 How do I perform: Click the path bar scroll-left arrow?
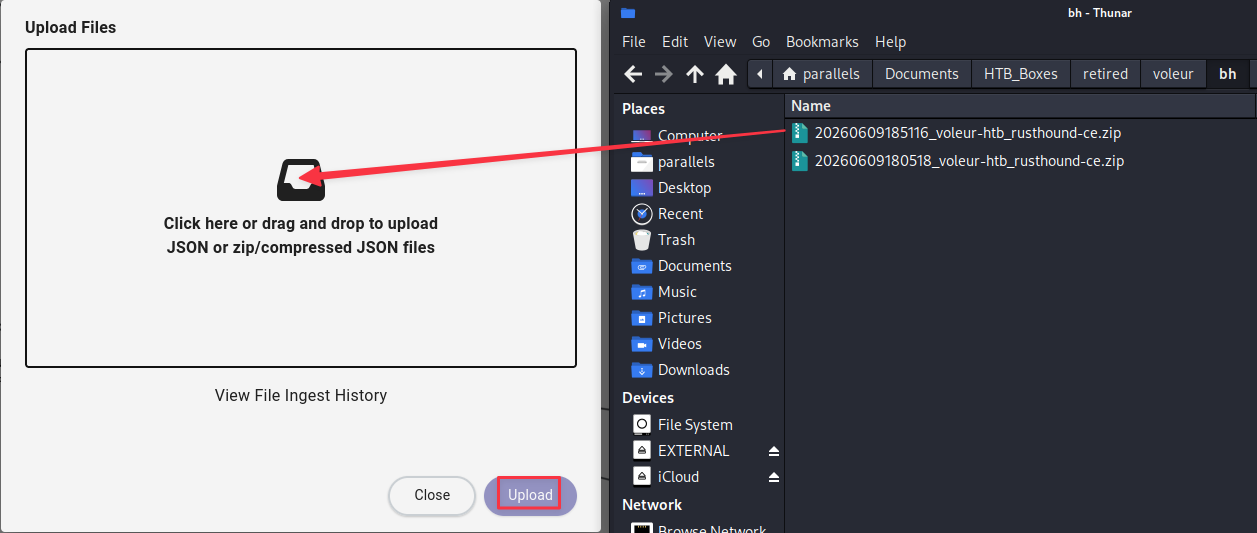[760, 74]
